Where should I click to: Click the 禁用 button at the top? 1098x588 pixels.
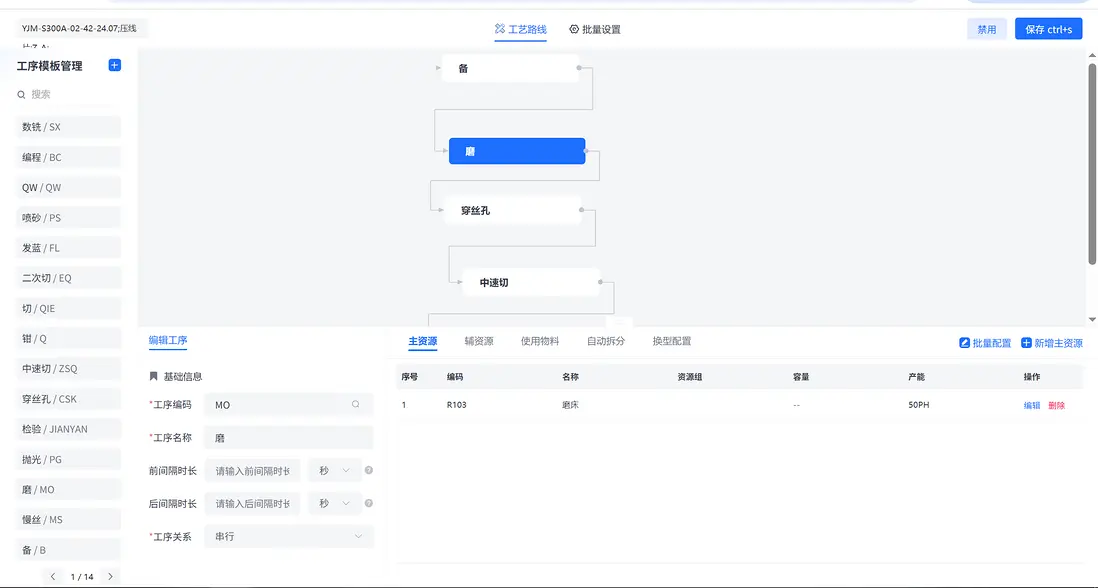(987, 28)
